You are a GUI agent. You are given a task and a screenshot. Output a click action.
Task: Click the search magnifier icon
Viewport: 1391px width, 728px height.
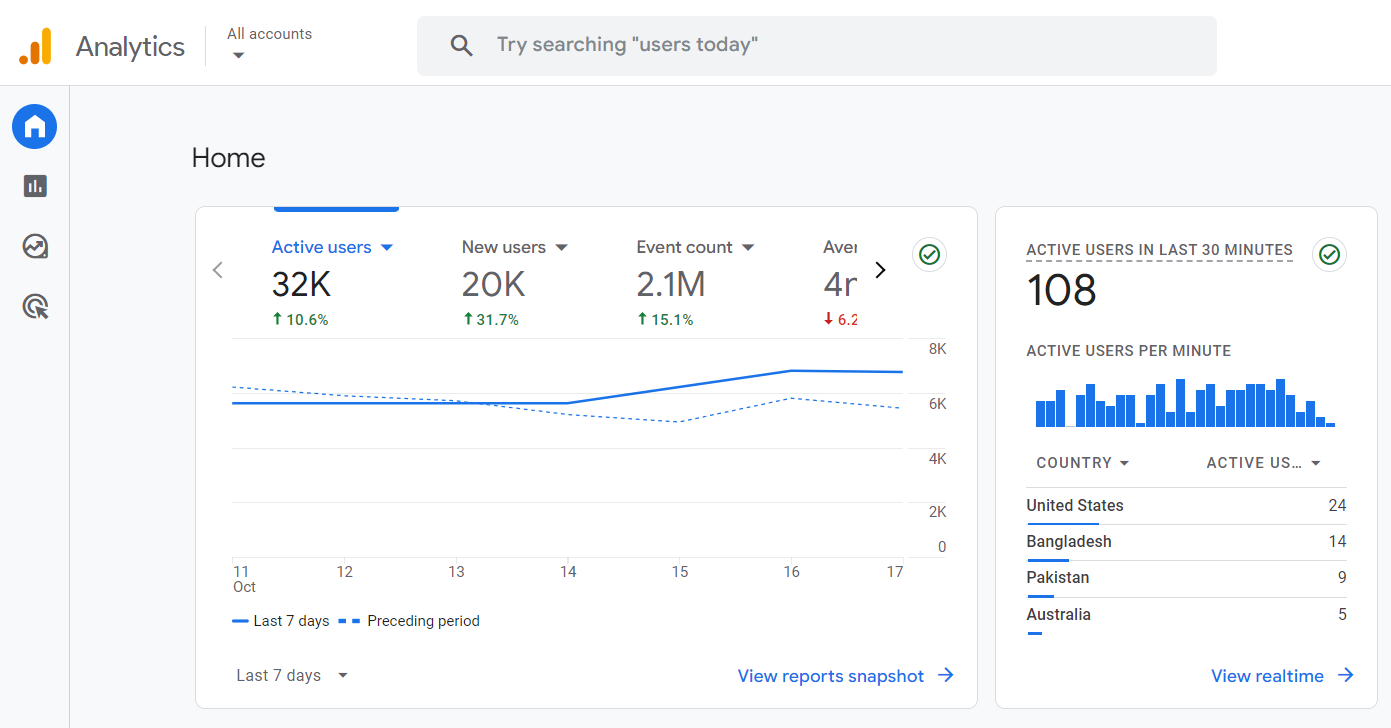click(461, 45)
